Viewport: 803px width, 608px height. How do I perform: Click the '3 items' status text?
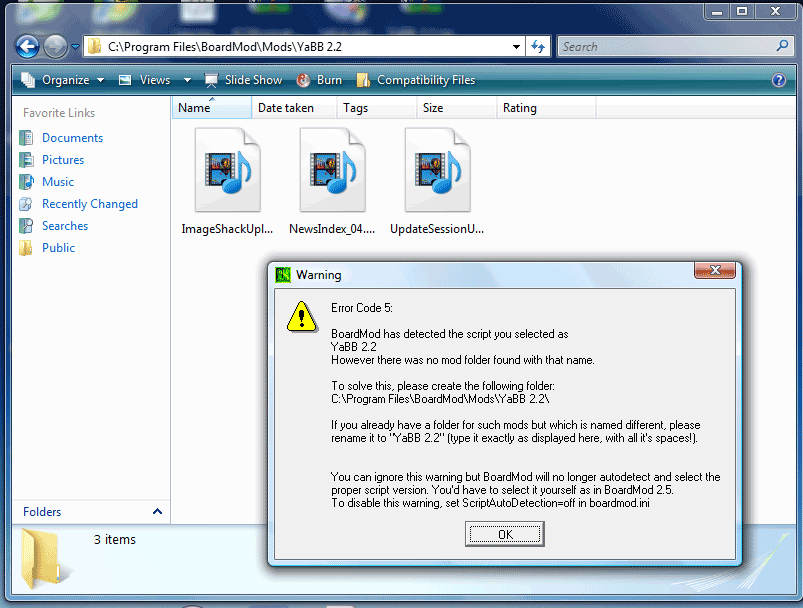click(115, 539)
